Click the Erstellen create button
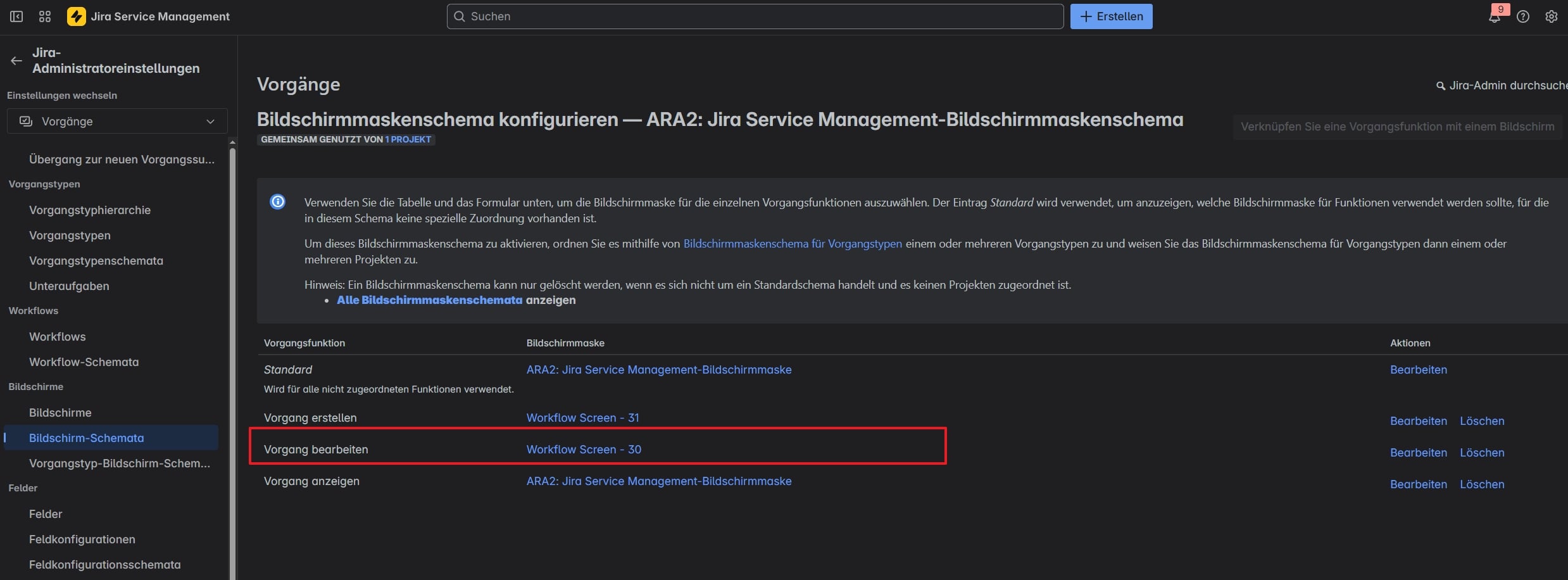Screen dimensions: 1568x580 (x=1111, y=16)
